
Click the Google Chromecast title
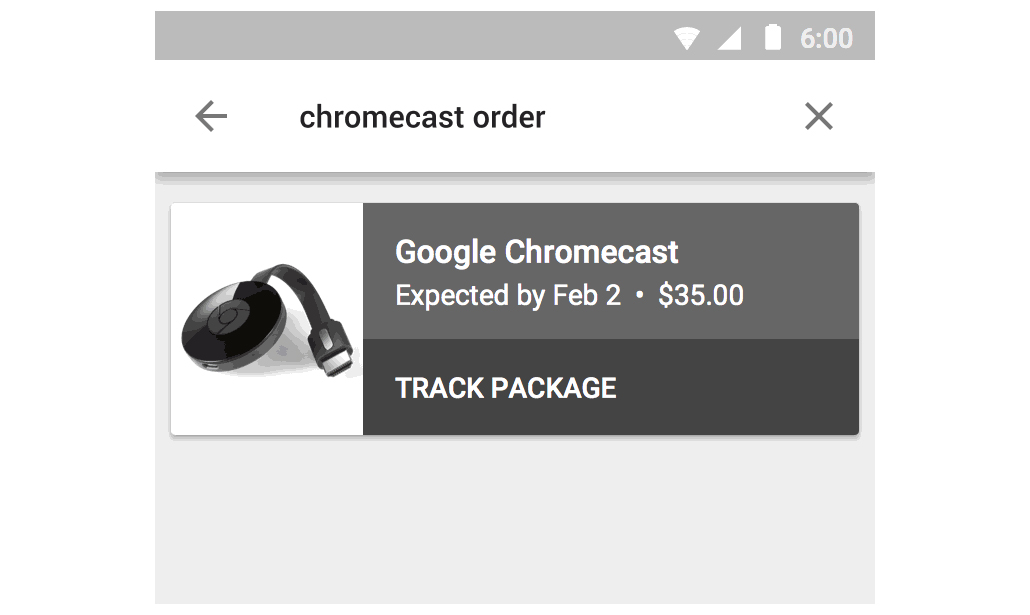537,252
